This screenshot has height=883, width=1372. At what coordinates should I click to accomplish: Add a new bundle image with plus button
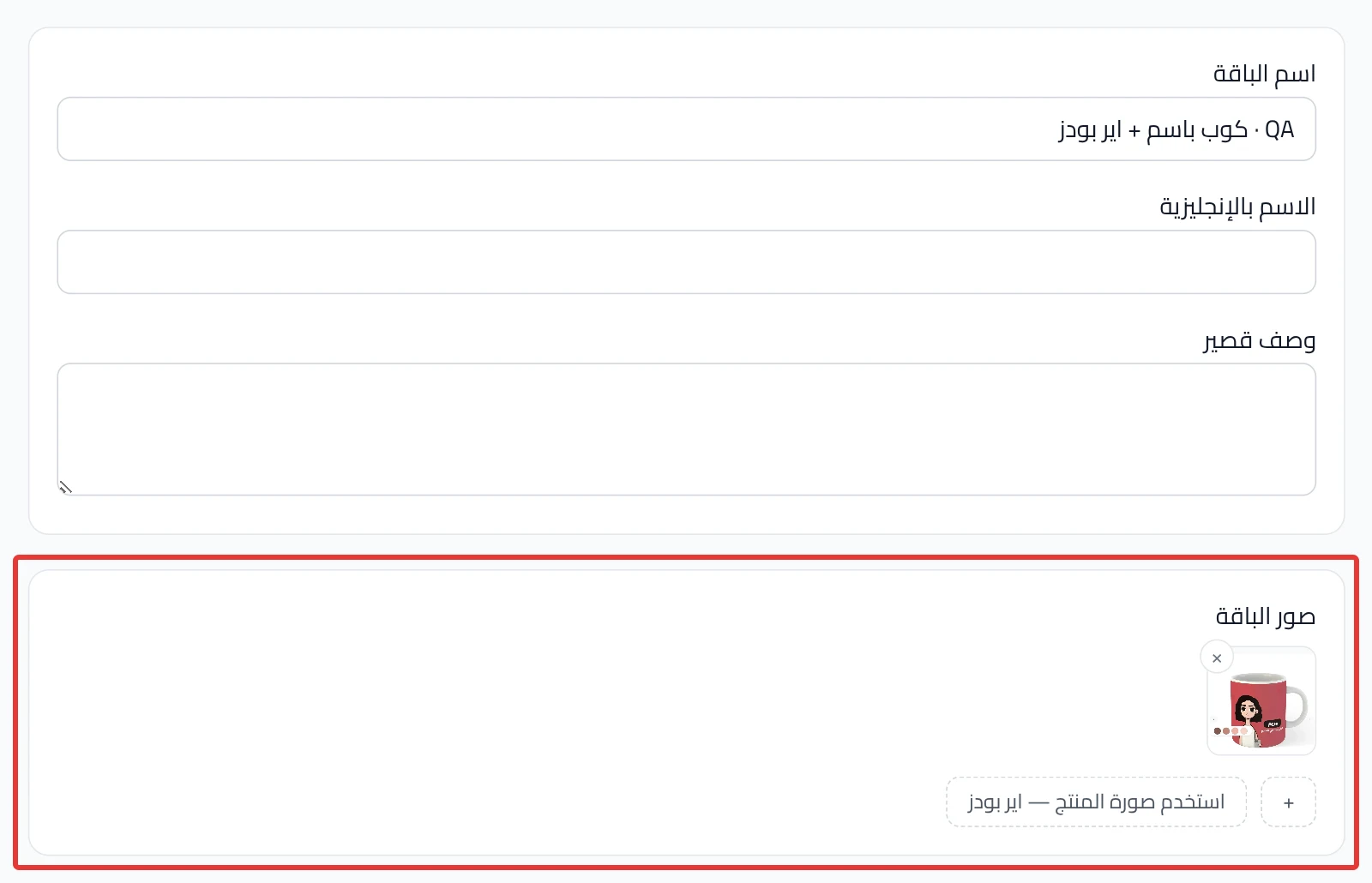click(1288, 802)
